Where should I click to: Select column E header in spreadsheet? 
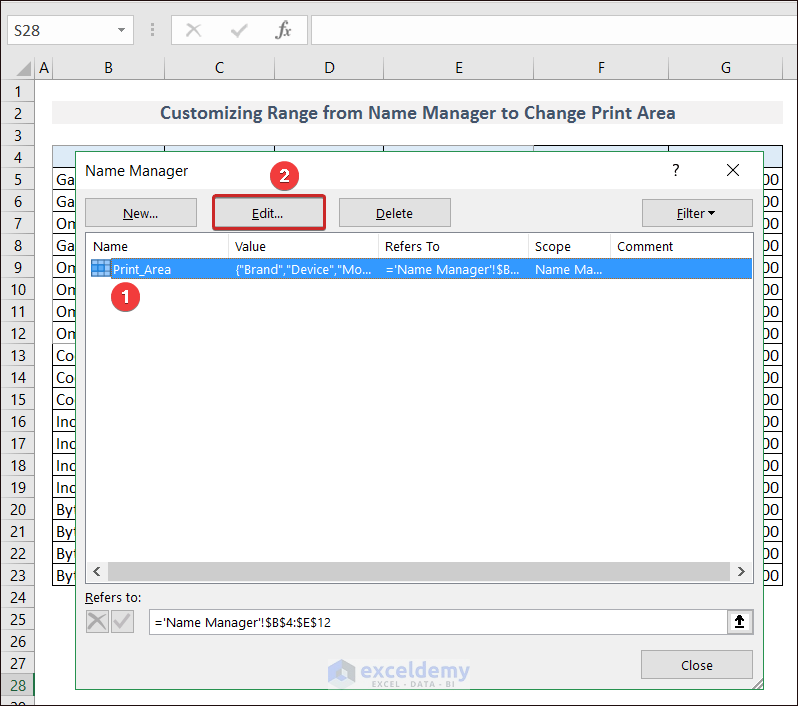(458, 68)
